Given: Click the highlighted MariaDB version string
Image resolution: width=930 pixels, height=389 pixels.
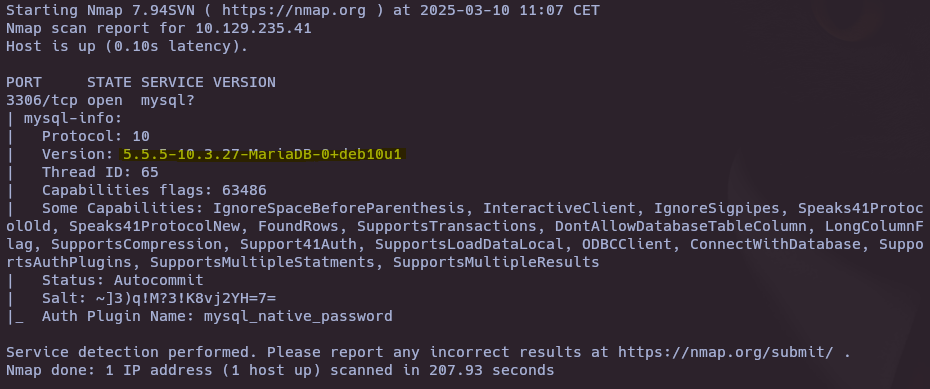Looking at the screenshot, I should click(x=262, y=155).
